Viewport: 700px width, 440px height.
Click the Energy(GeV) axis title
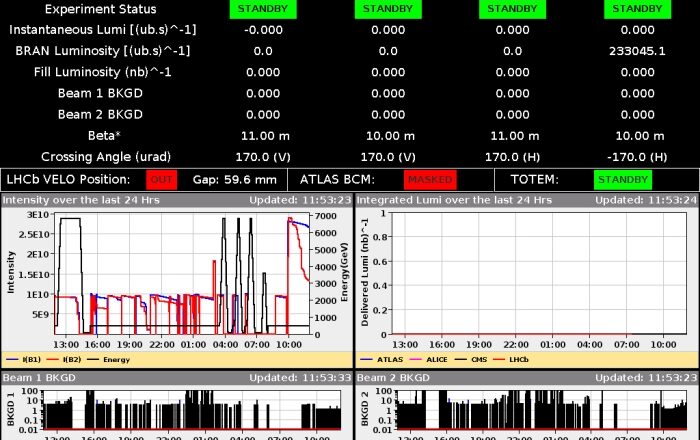[344, 272]
